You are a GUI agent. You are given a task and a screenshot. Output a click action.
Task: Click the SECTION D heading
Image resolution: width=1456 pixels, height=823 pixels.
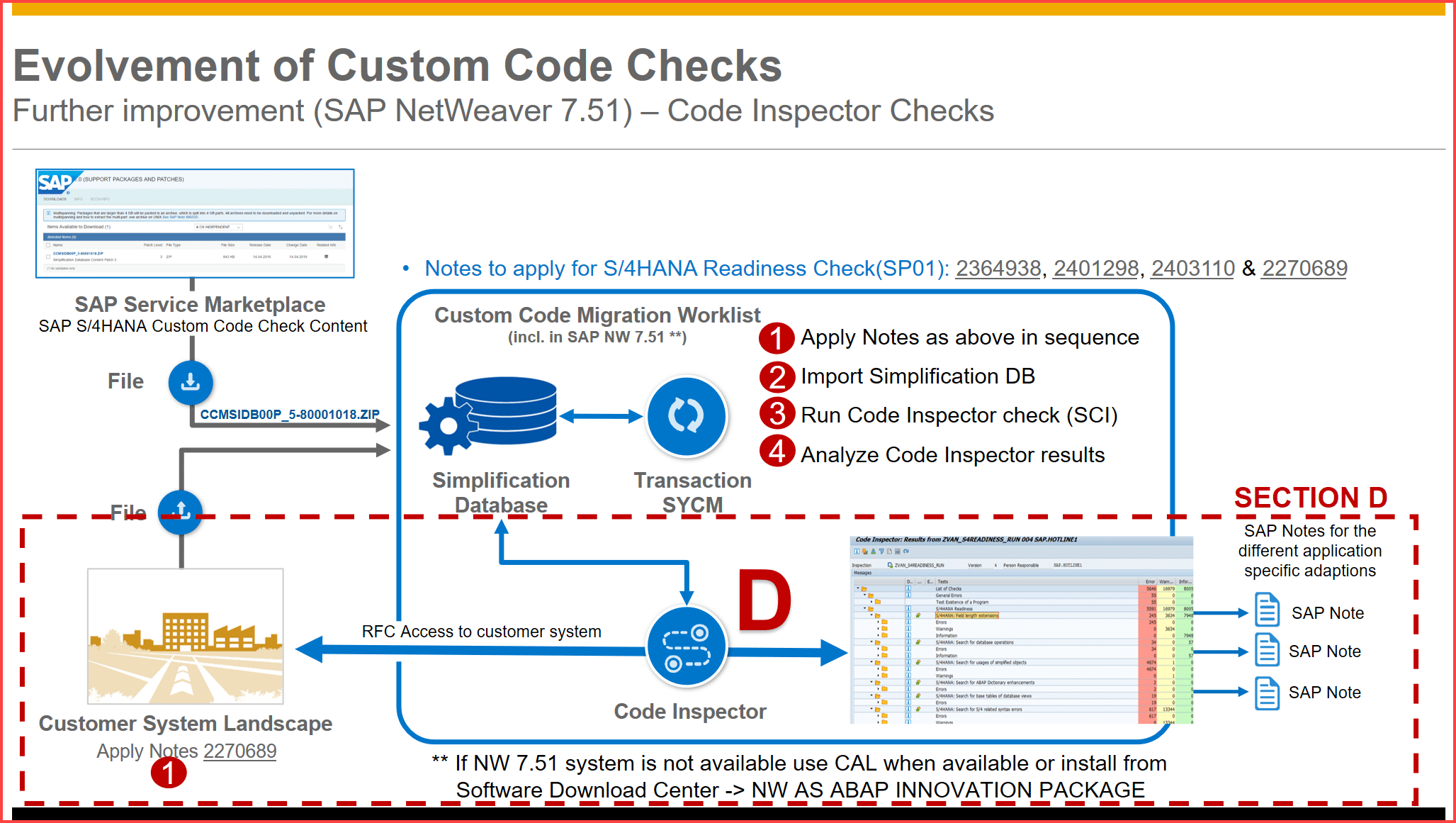(1310, 498)
